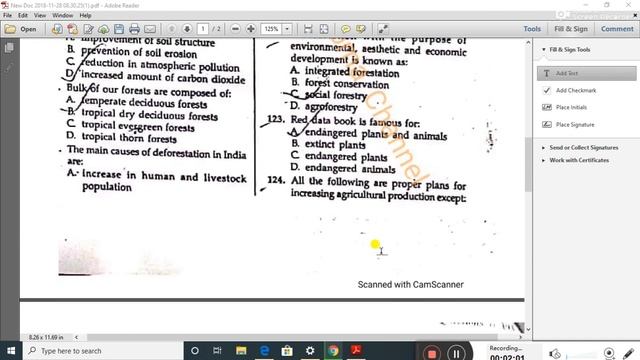Go to next page arrow
The height and width of the screenshot is (360, 640).
click(x=187, y=29)
